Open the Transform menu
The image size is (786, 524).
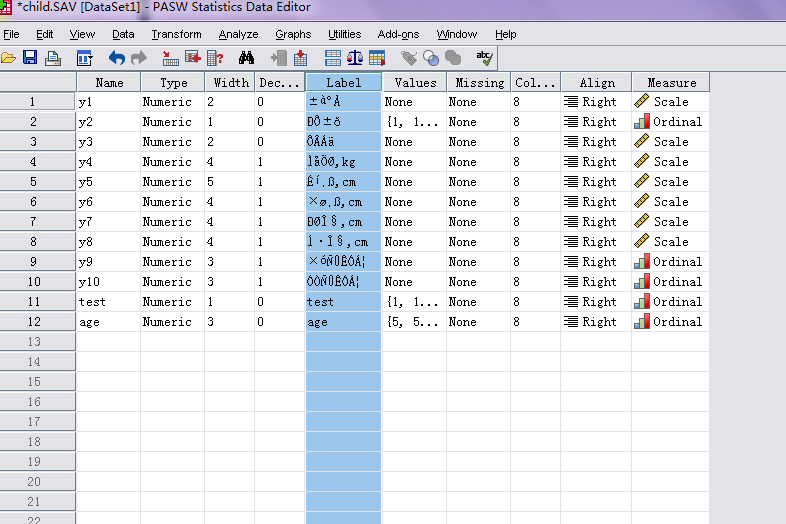click(176, 34)
